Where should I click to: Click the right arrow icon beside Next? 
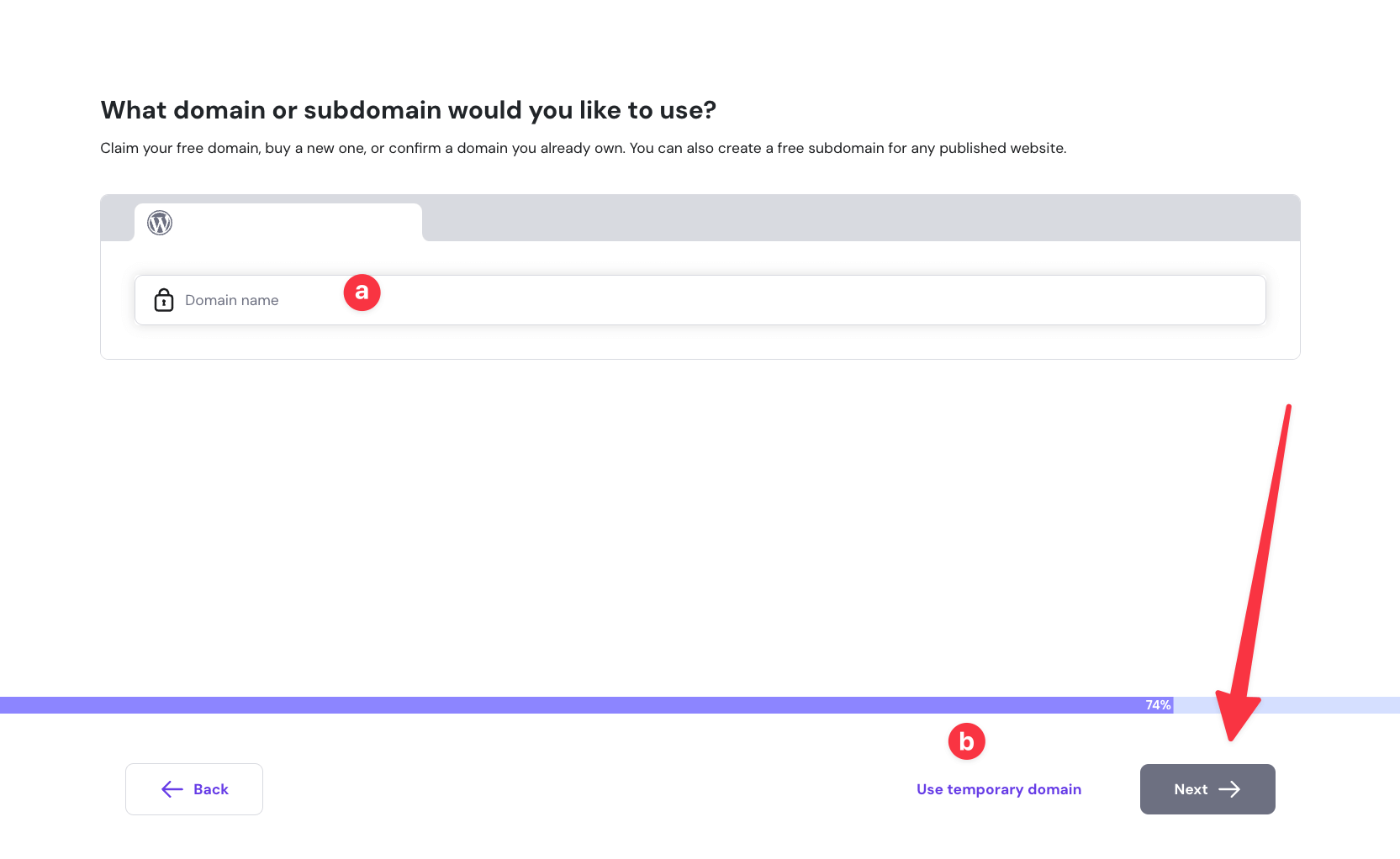1229,789
